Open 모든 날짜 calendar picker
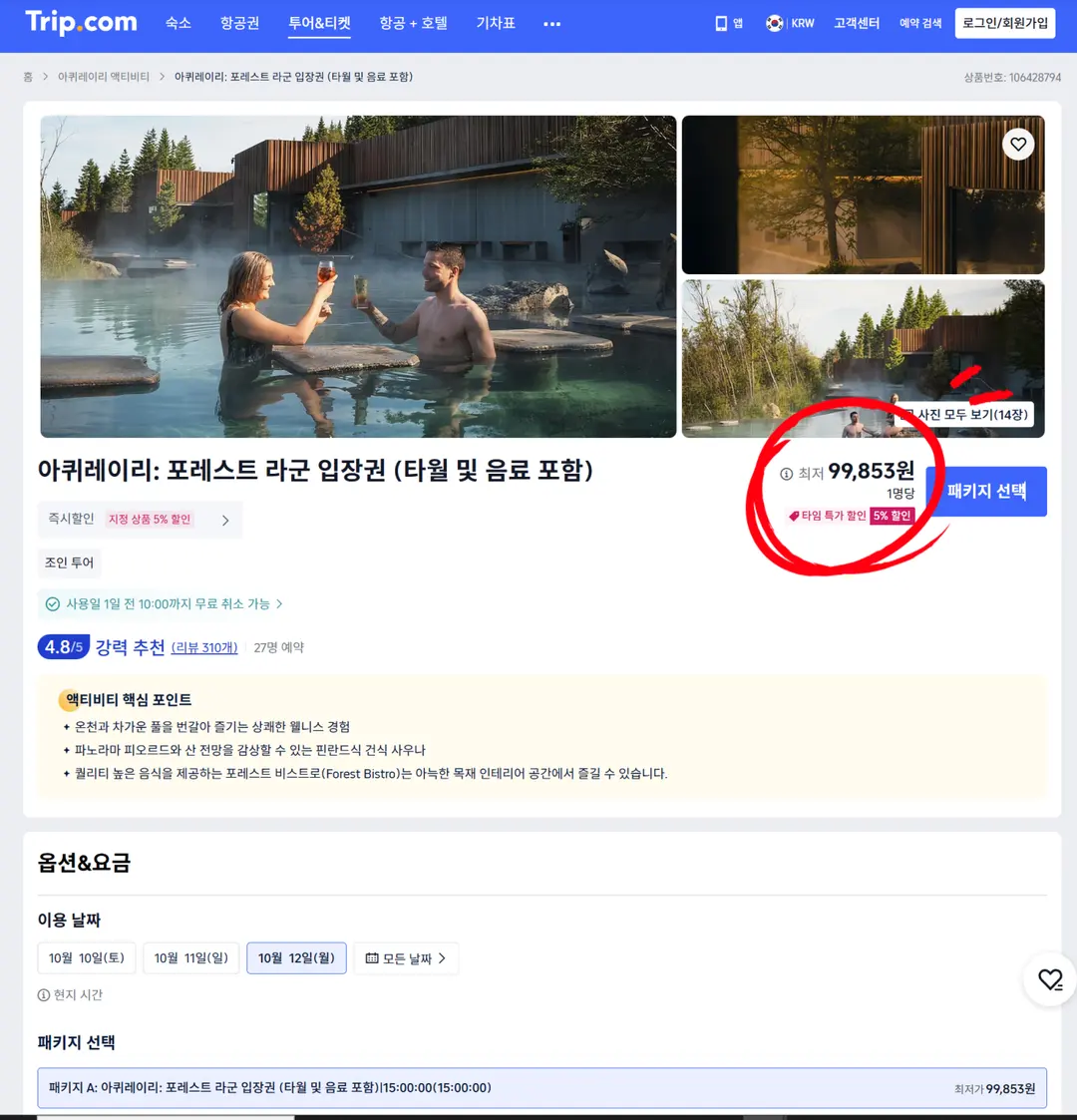 406,957
